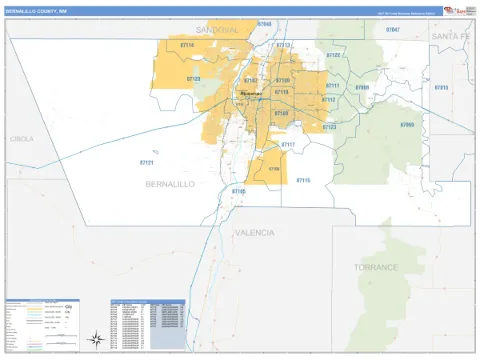Click the 'BERNALILLO COUNTY, NM' map title
The height and width of the screenshot is (360, 480).
[36, 11]
